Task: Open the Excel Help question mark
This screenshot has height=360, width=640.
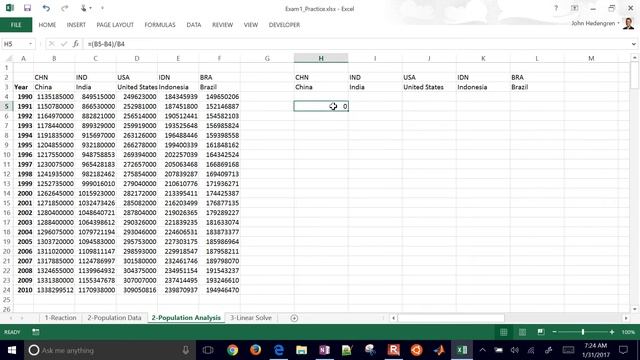Action: click(x=556, y=8)
